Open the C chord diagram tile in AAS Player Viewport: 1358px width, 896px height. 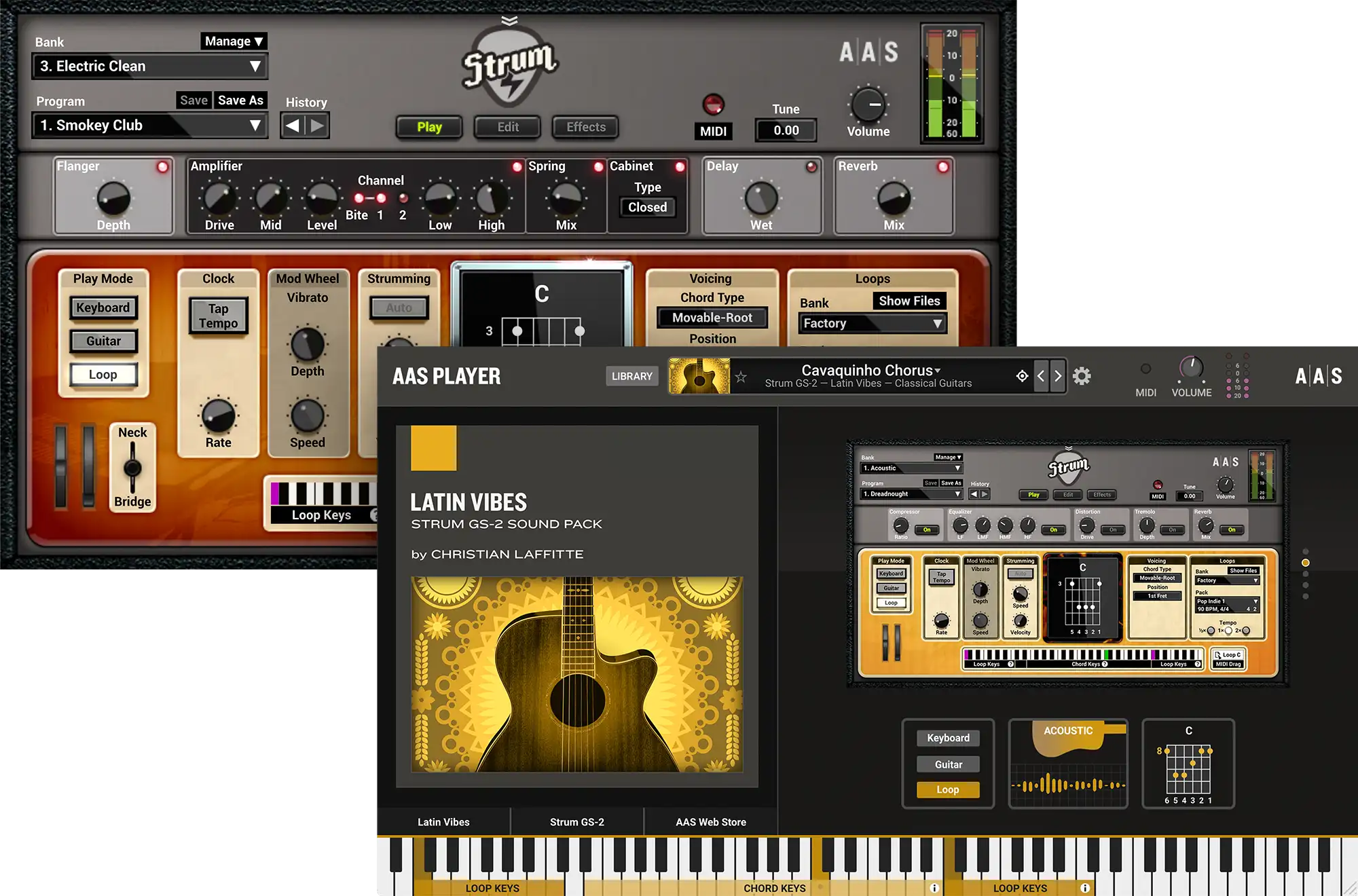(x=1188, y=764)
